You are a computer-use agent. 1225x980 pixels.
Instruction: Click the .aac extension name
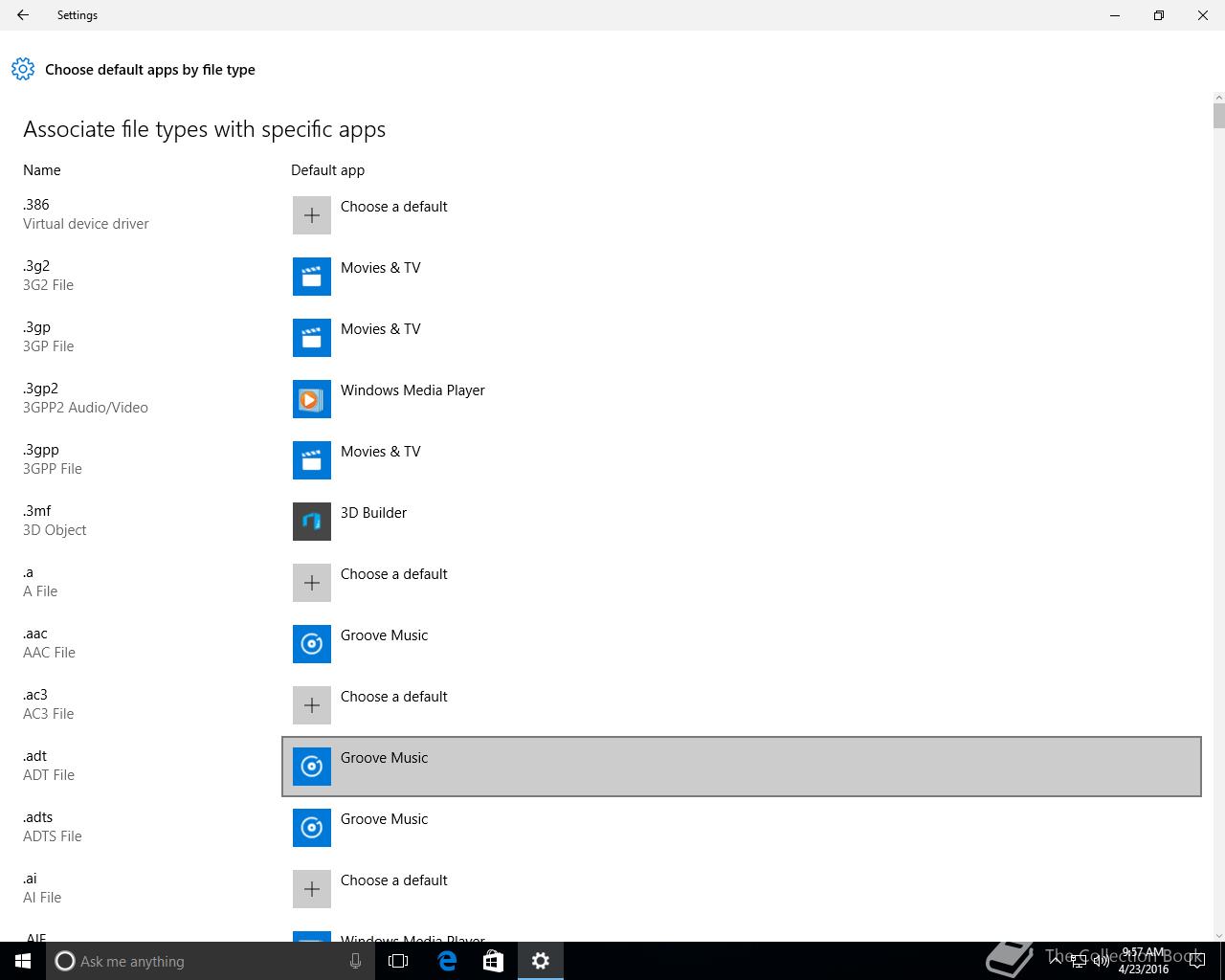click(35, 634)
